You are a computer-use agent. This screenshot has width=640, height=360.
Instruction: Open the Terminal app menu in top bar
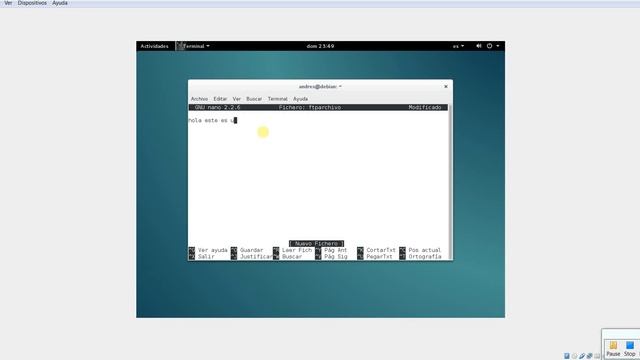pos(193,46)
